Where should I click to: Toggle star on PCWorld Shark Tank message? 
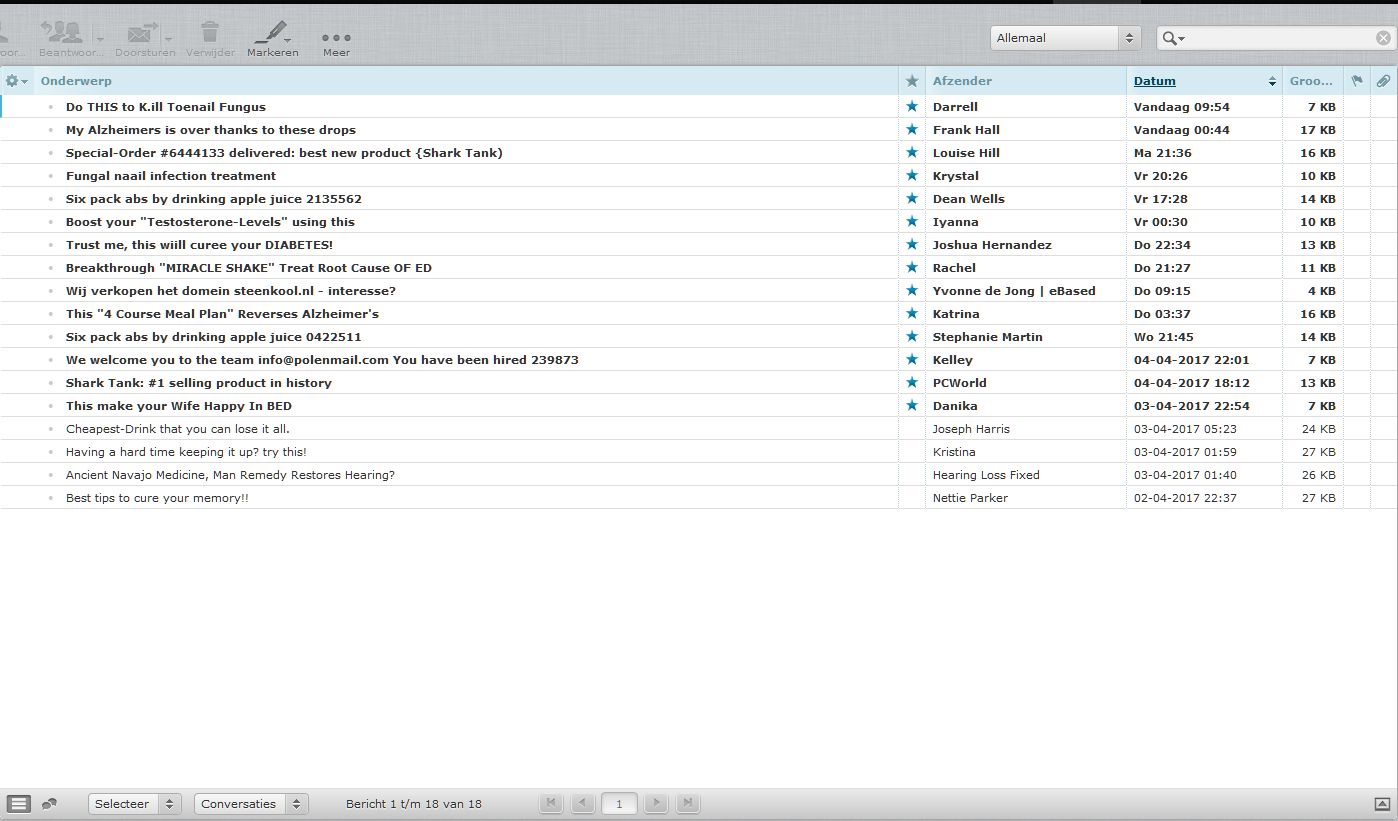[911, 383]
